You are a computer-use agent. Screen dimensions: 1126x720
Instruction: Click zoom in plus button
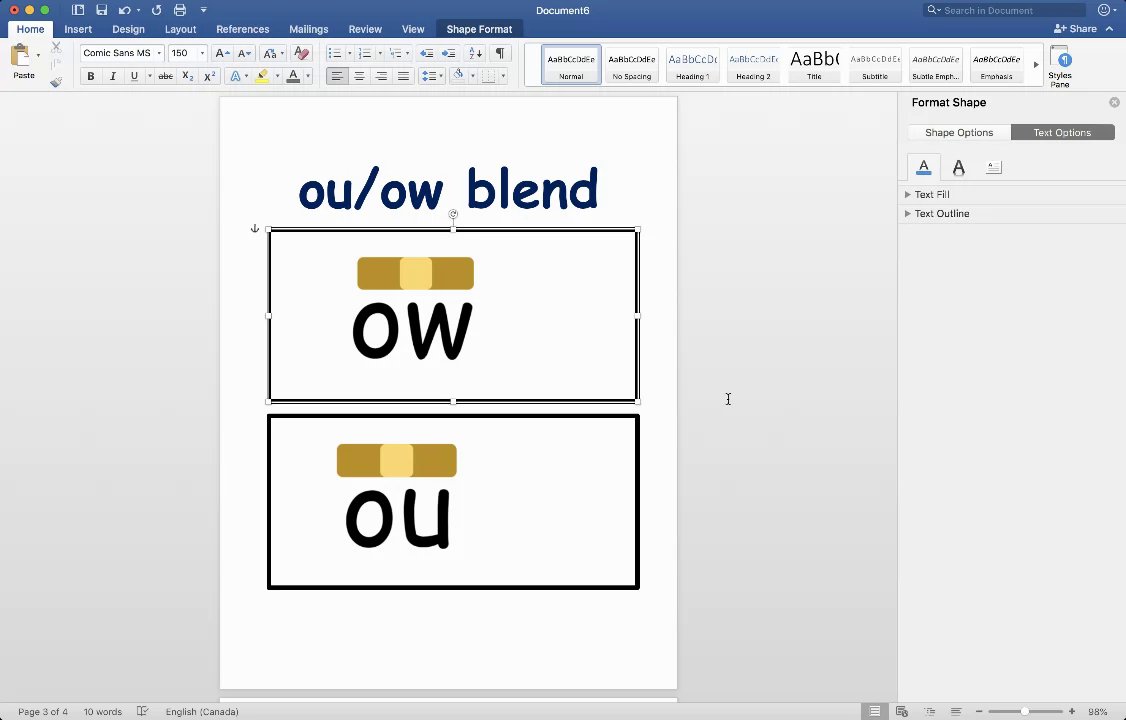1072,711
